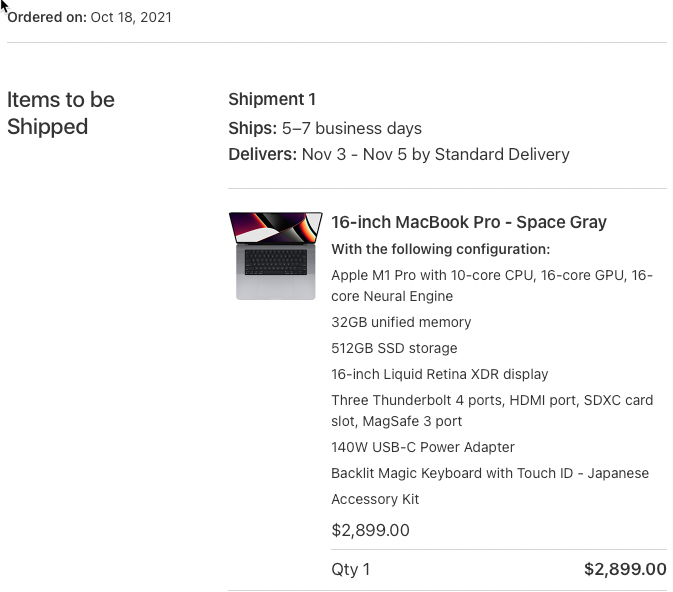Screen dimensions: 673x592
Task: Click the MacBook Pro product thumbnail
Action: pos(275,256)
